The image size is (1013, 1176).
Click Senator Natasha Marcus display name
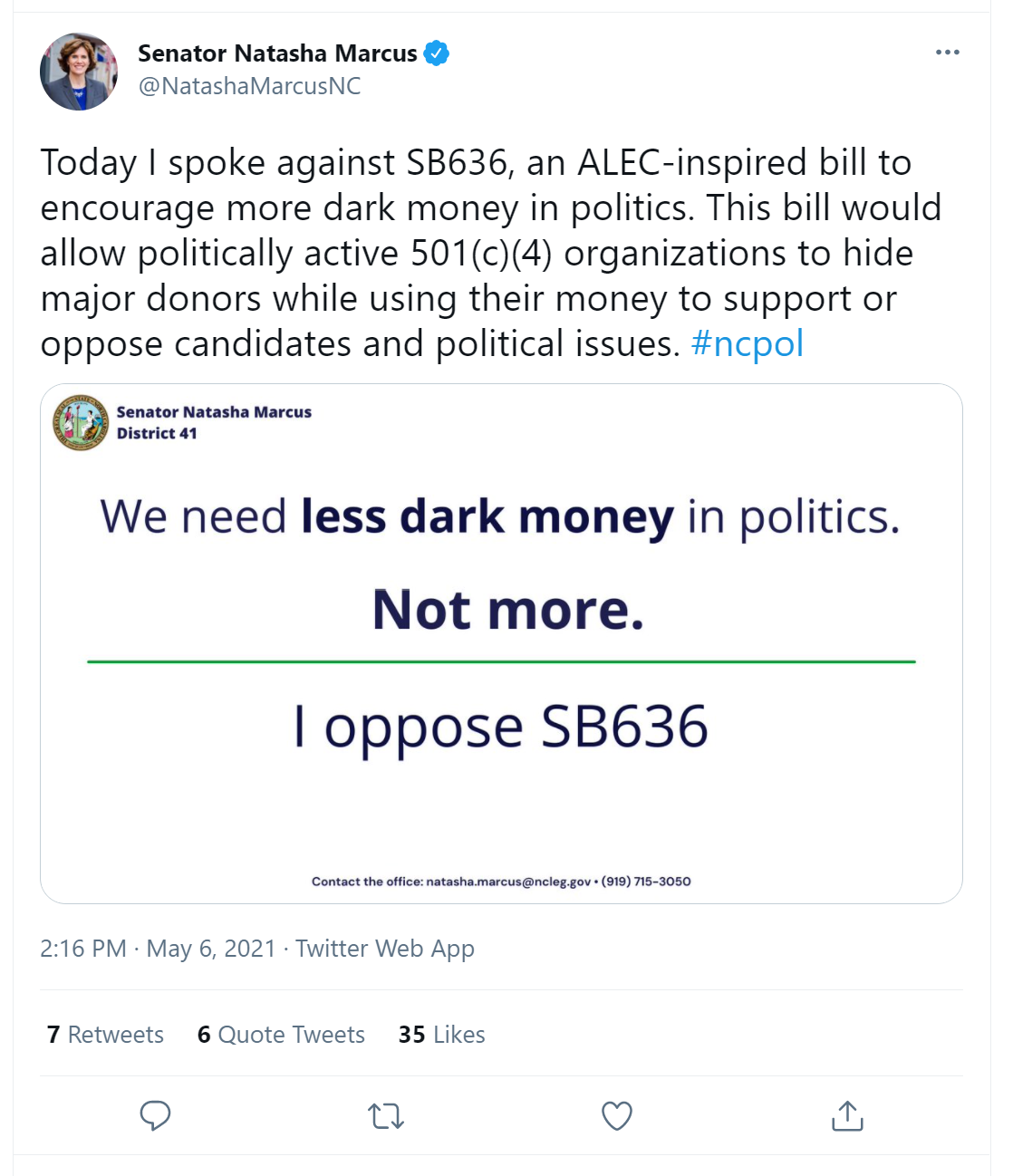click(x=277, y=53)
